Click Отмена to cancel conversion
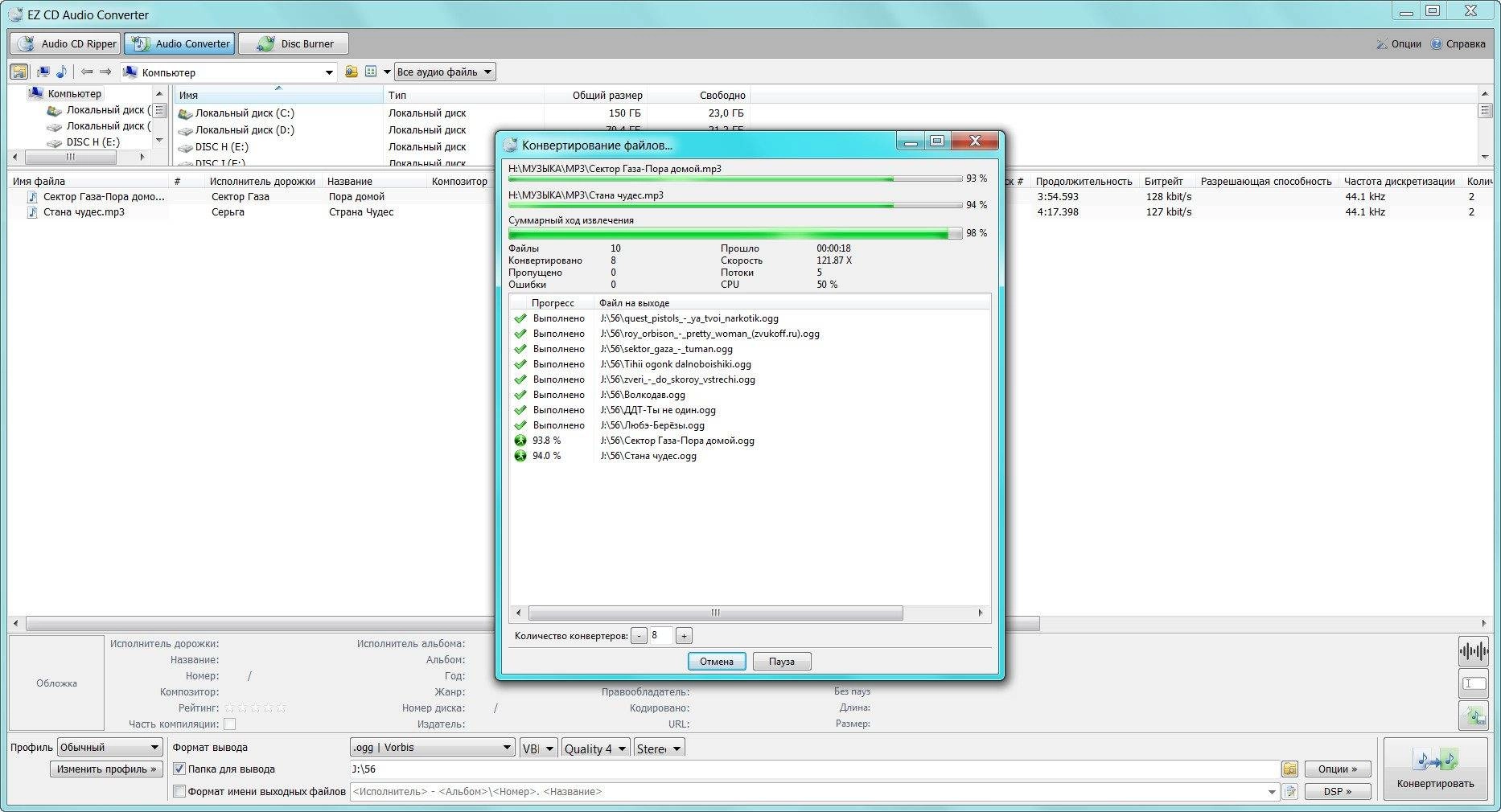The width and height of the screenshot is (1501, 812). (717, 662)
